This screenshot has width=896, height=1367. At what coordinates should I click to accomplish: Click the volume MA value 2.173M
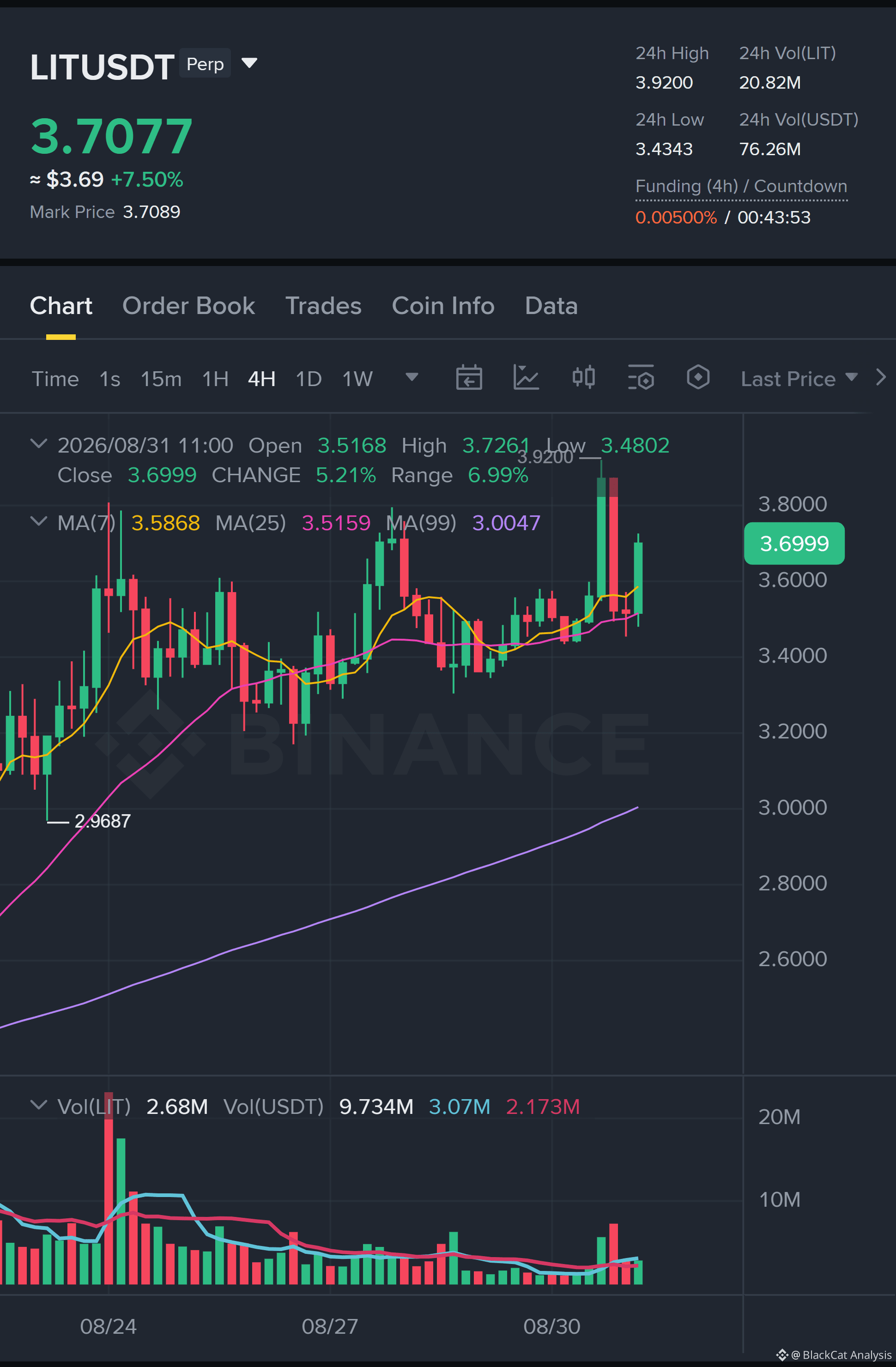click(543, 1107)
